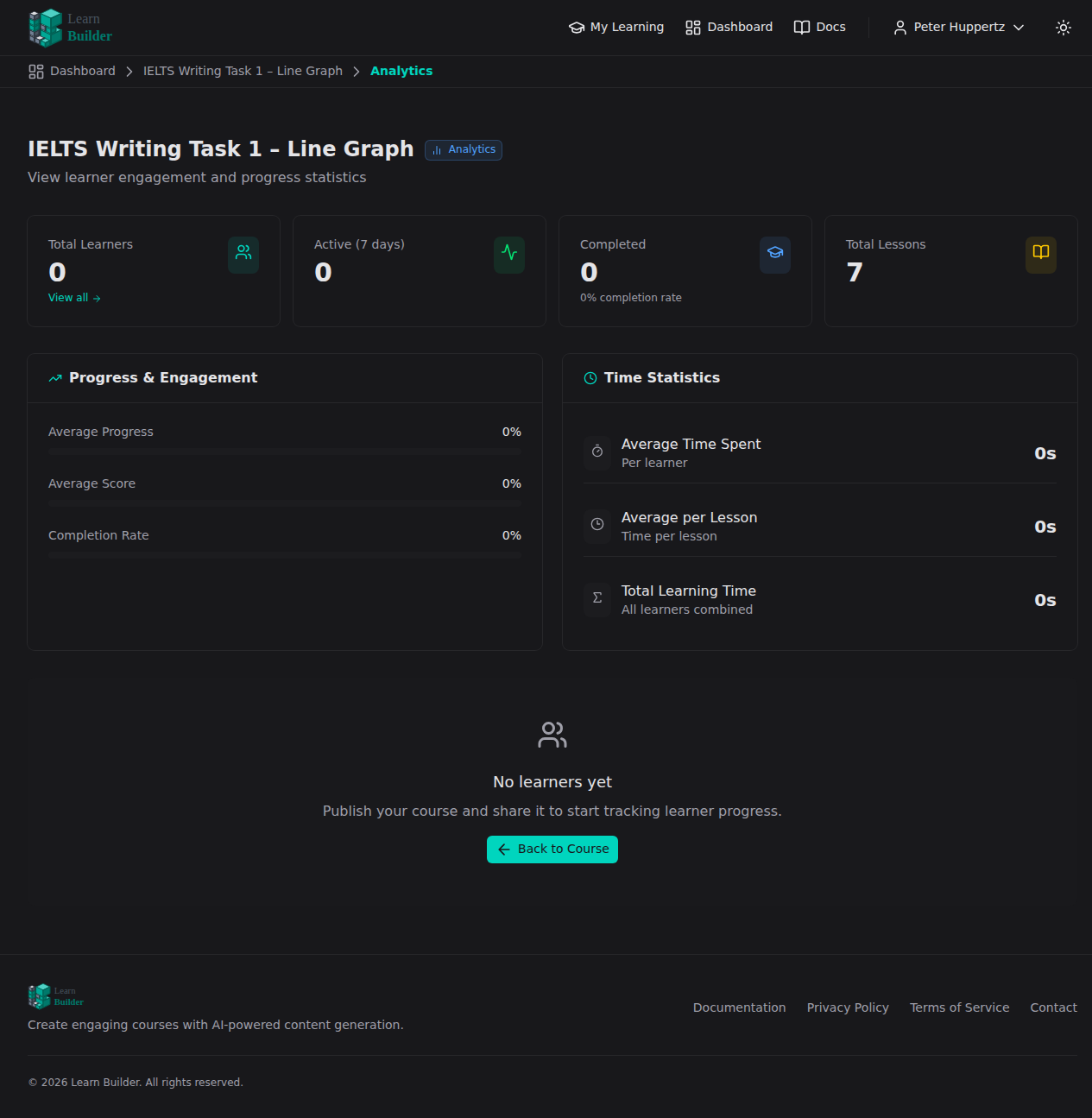Select the activity pulse icon on Active card
Viewport: 1092px width, 1118px height.
coord(508,255)
